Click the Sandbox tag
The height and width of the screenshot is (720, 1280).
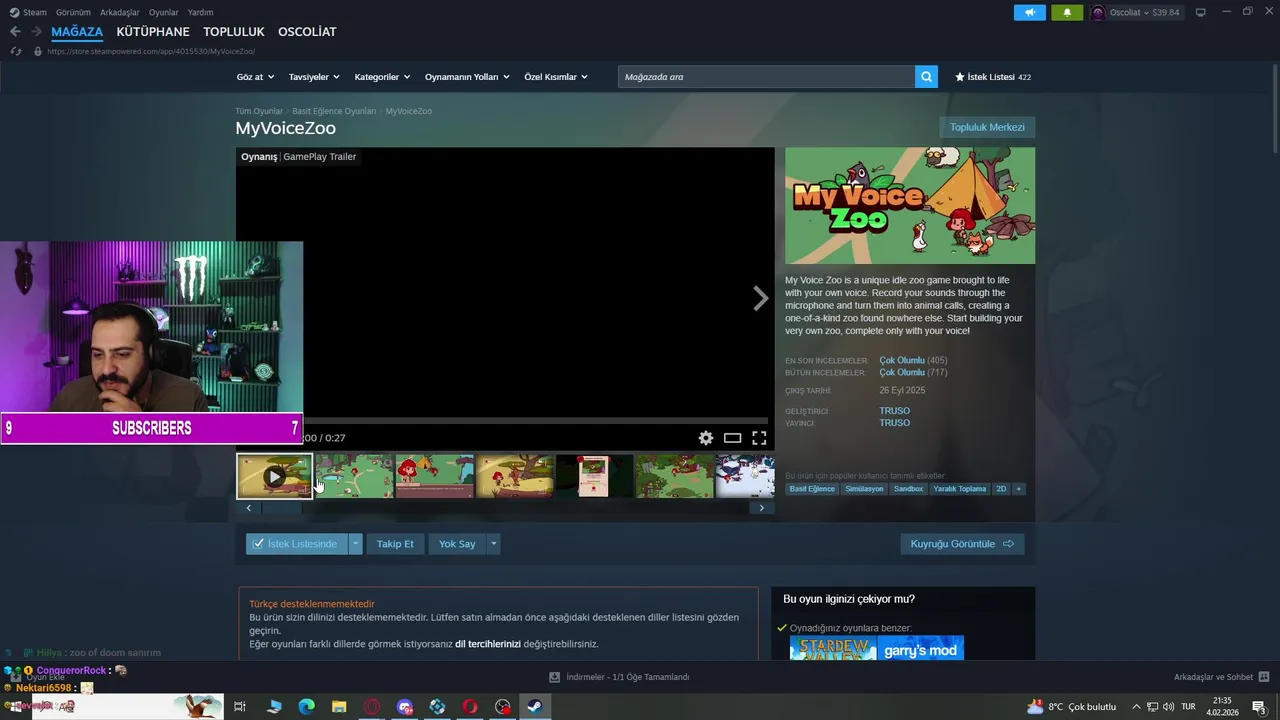pos(908,489)
